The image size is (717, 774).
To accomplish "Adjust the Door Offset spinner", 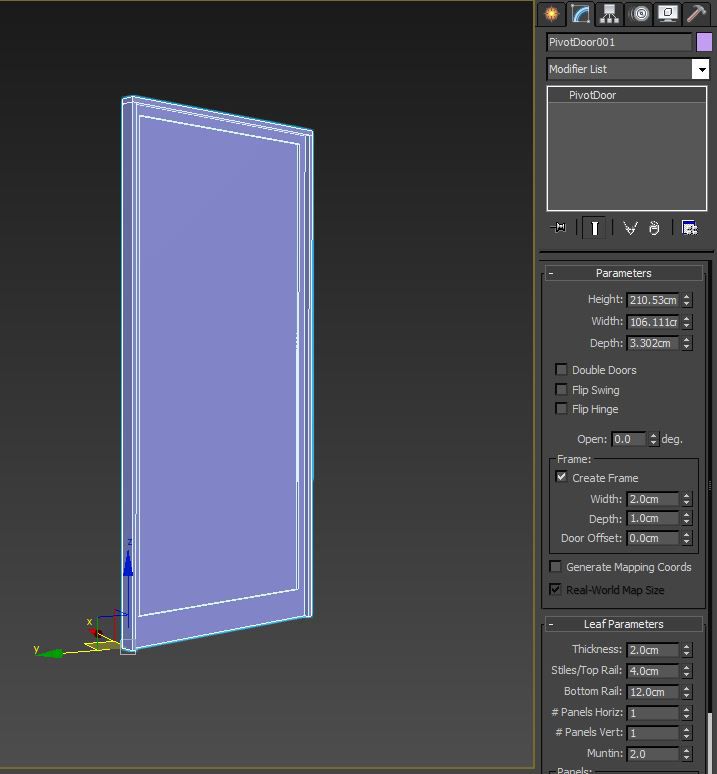I will point(686,538).
